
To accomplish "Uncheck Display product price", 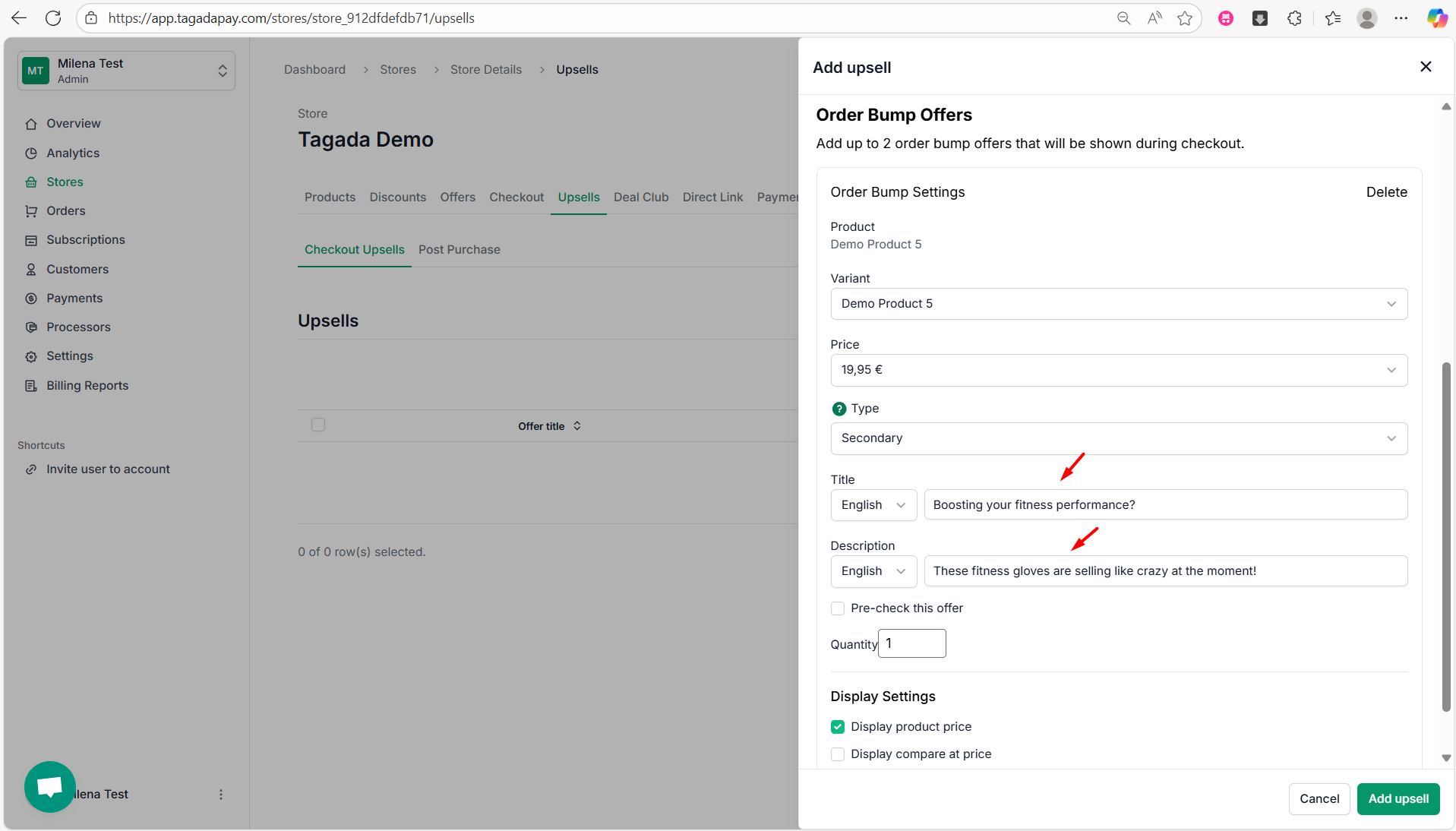I will tap(838, 727).
